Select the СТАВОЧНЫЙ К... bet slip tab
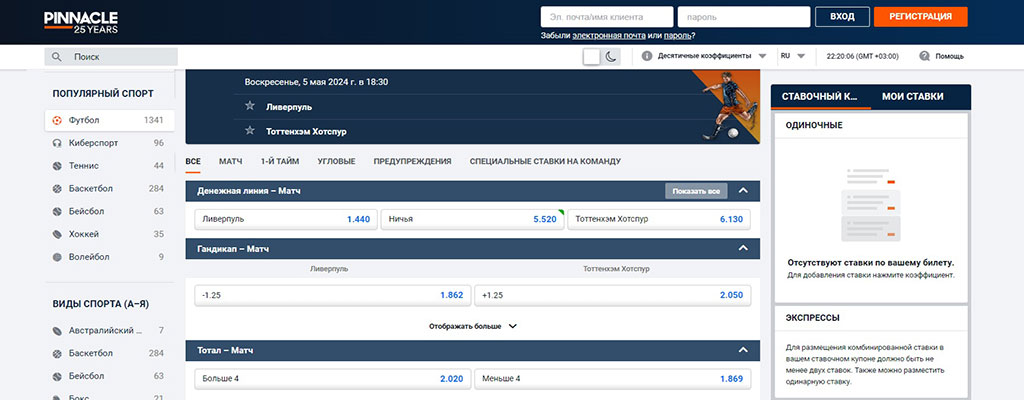 [821, 96]
